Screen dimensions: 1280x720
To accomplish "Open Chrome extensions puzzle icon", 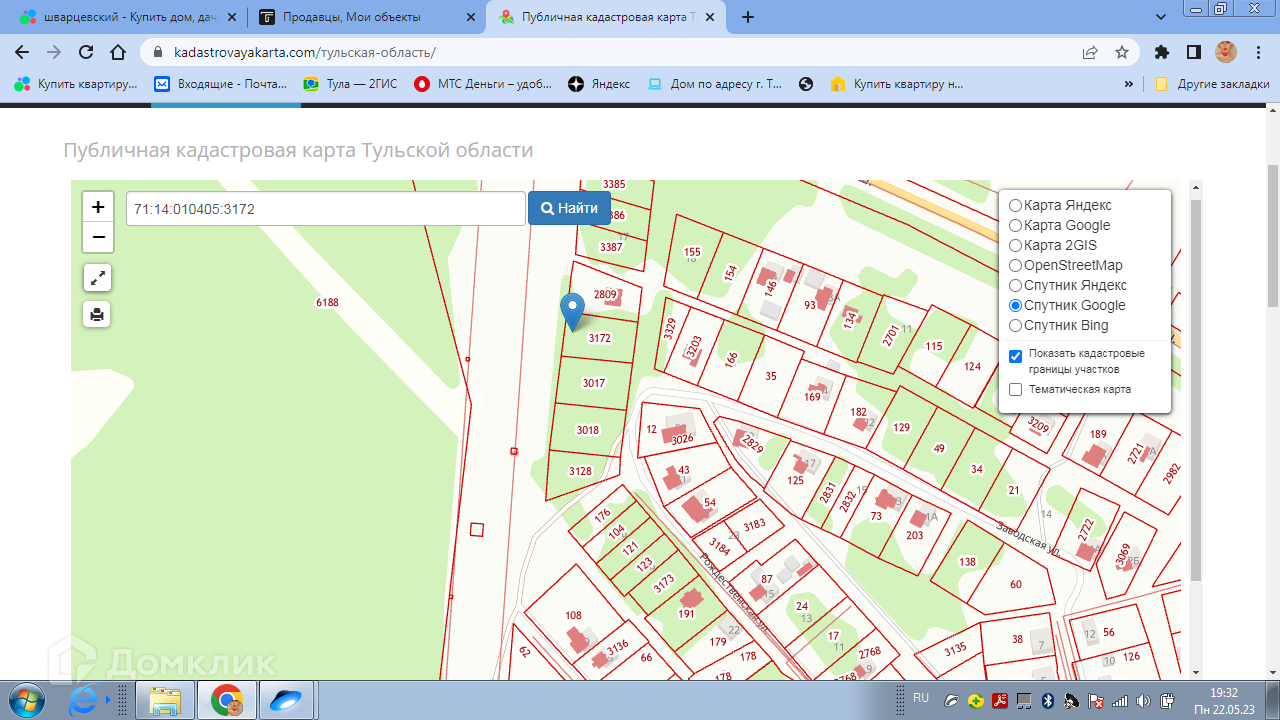I will click(1161, 53).
